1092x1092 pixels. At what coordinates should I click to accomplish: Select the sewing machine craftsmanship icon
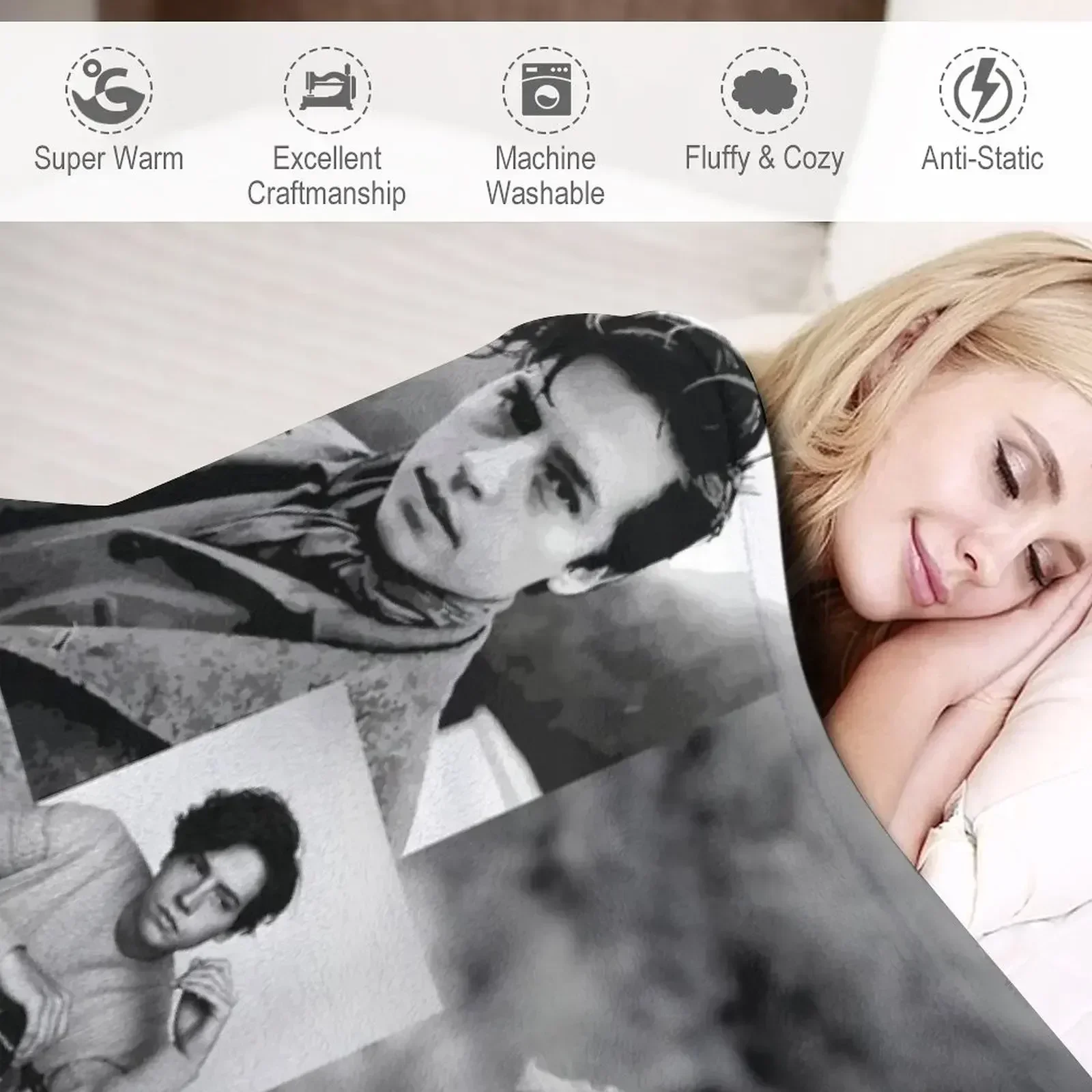[x=328, y=90]
